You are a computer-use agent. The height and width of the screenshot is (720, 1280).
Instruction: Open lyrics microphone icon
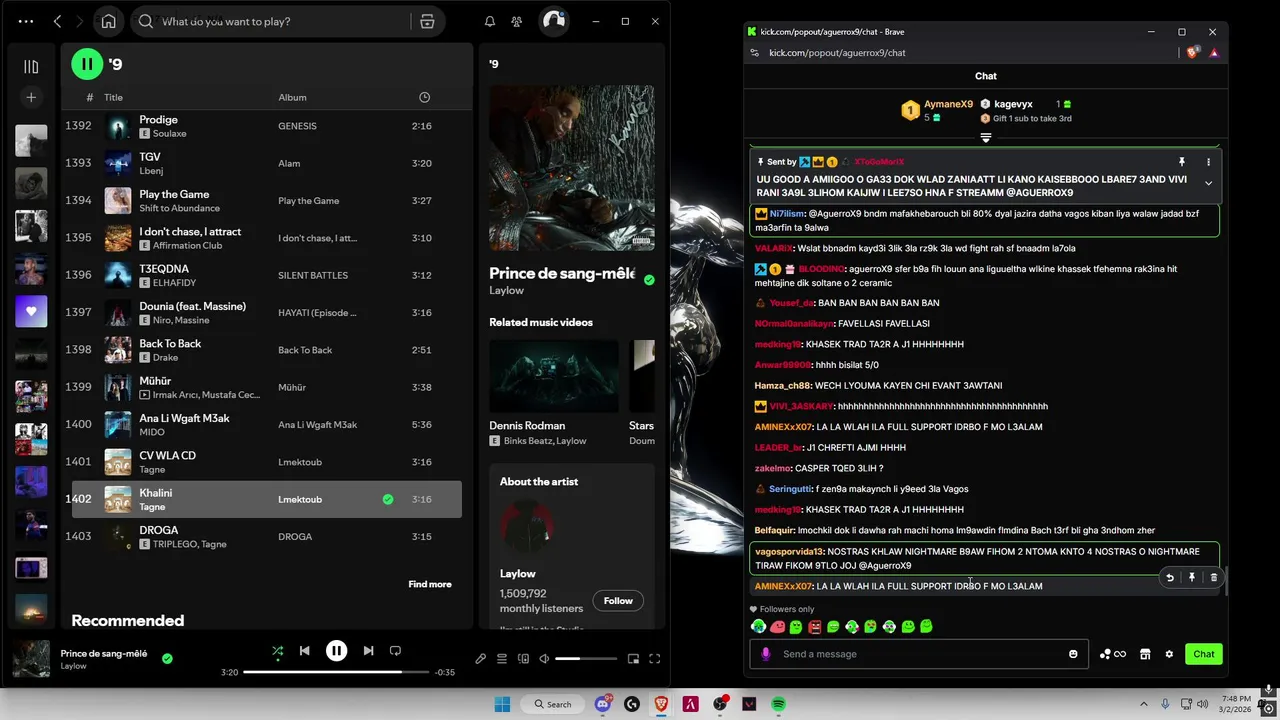(480, 659)
